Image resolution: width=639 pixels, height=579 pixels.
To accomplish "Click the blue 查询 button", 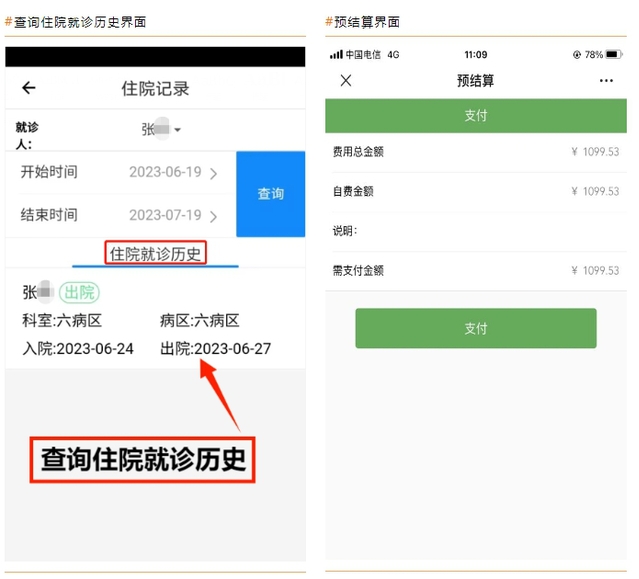I will click(x=270, y=194).
